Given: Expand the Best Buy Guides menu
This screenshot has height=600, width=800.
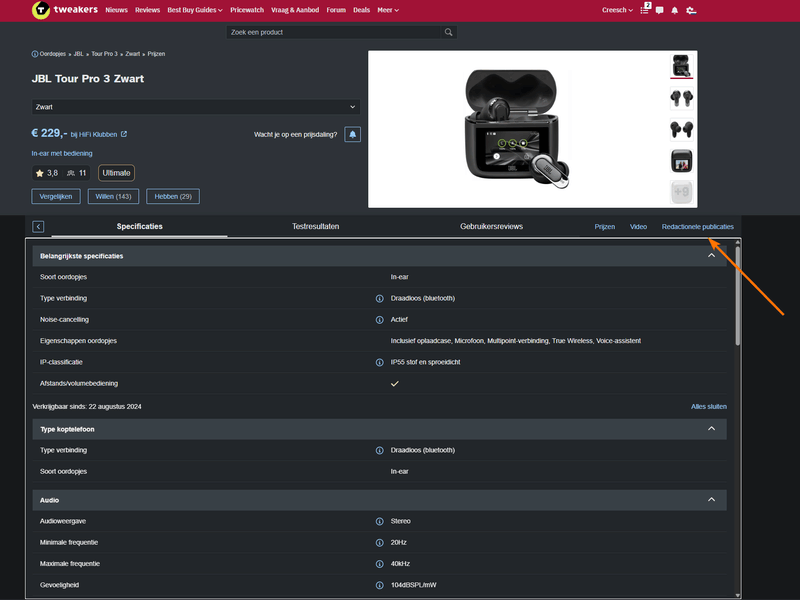Looking at the screenshot, I should [x=195, y=10].
